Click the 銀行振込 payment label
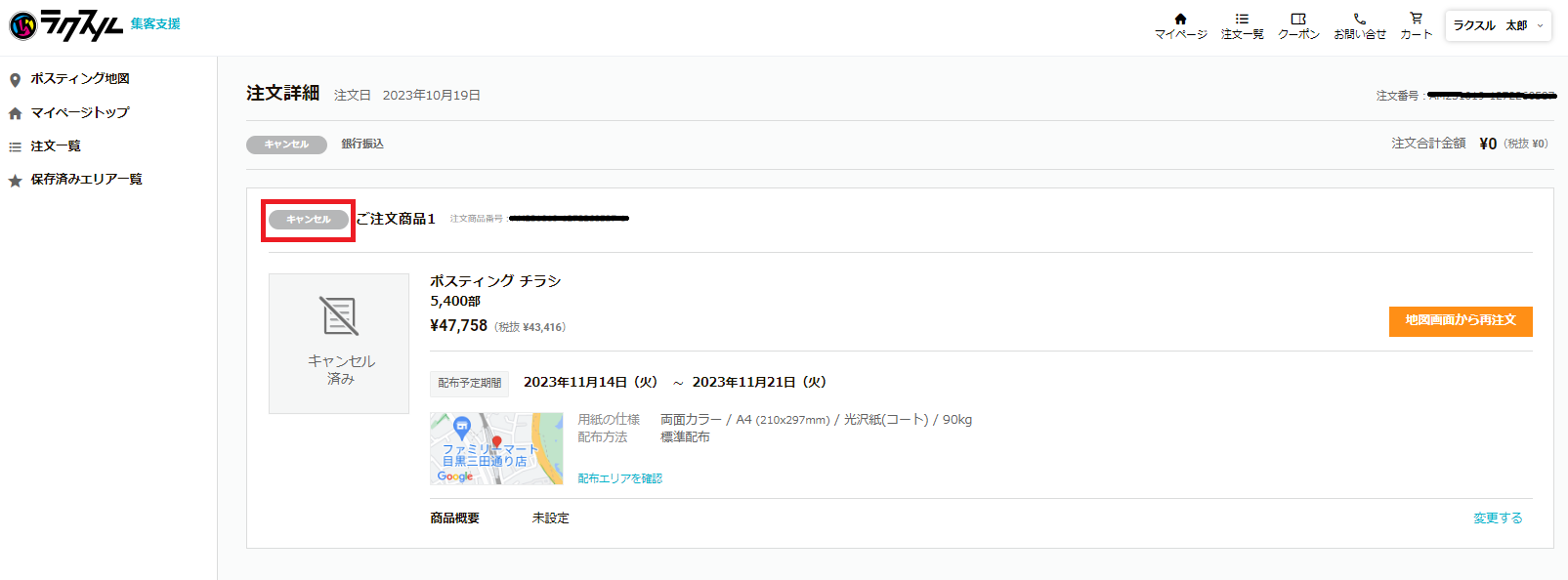 [x=362, y=144]
